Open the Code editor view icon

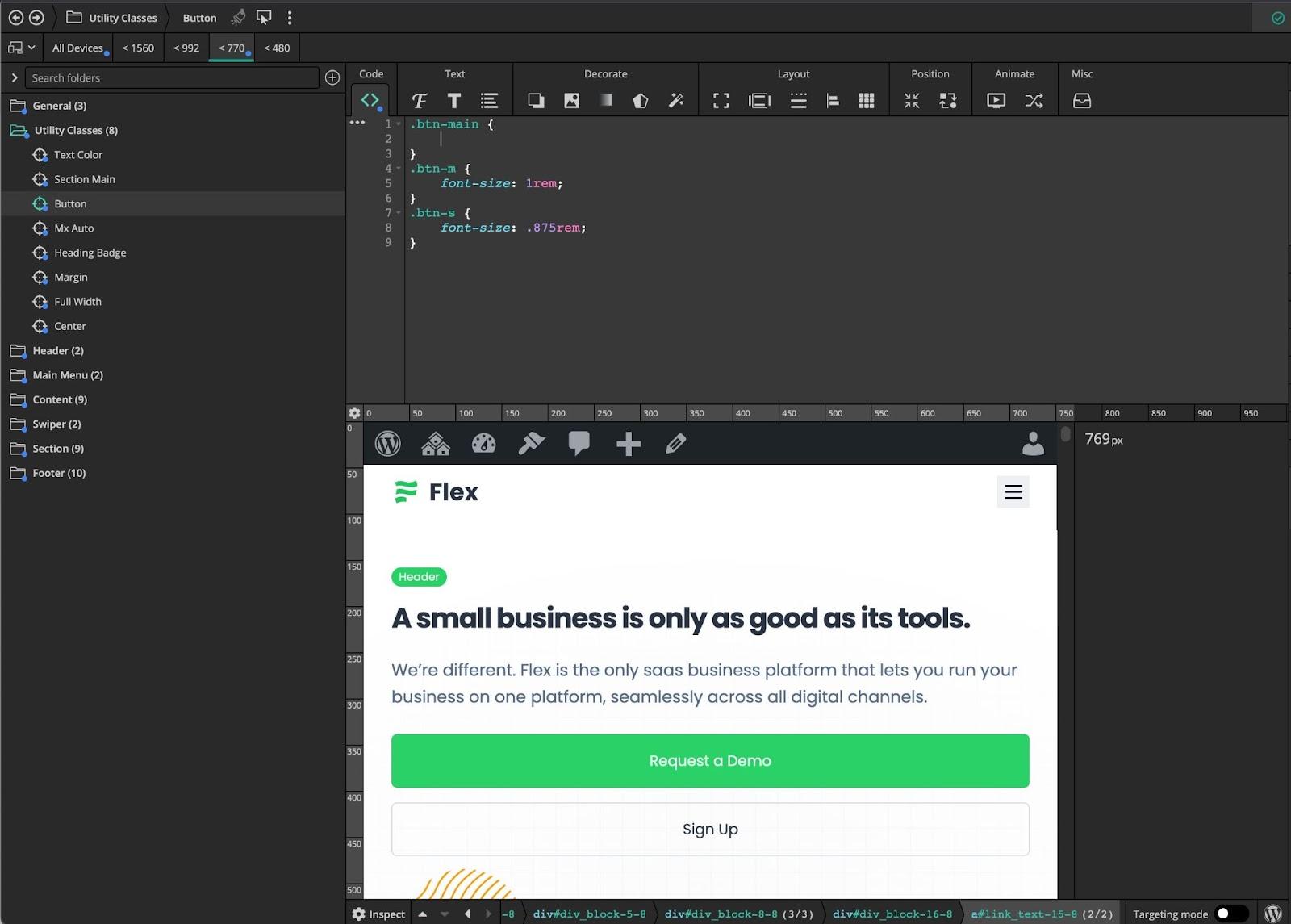tap(370, 100)
